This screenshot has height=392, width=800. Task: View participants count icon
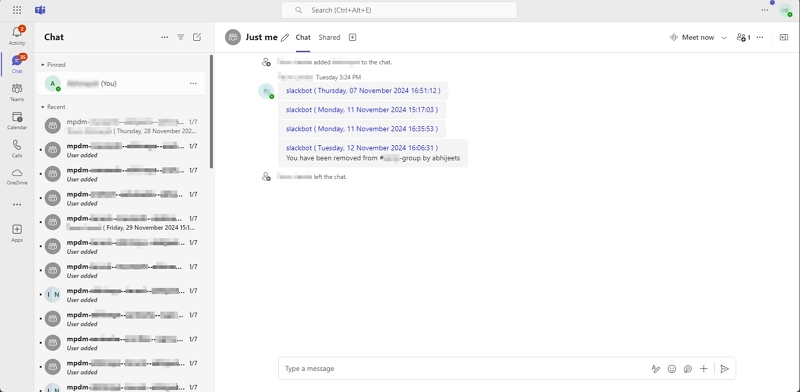click(x=744, y=37)
